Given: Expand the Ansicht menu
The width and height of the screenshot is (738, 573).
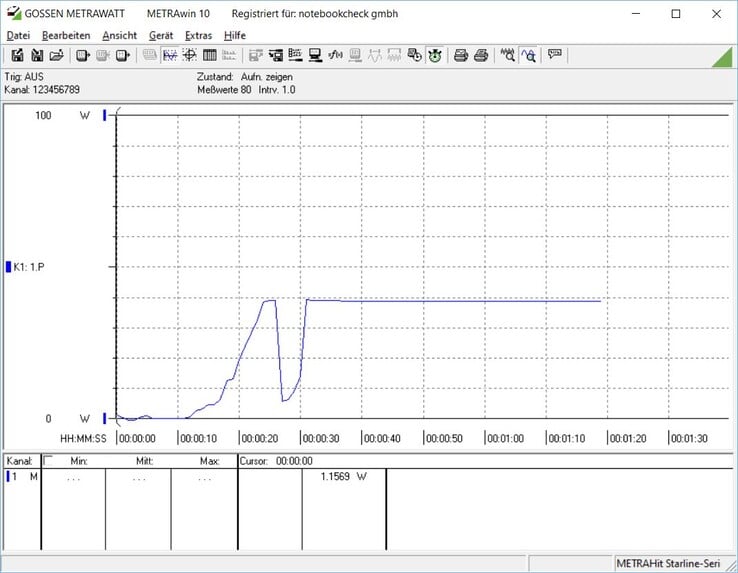Looking at the screenshot, I should (x=120, y=35).
